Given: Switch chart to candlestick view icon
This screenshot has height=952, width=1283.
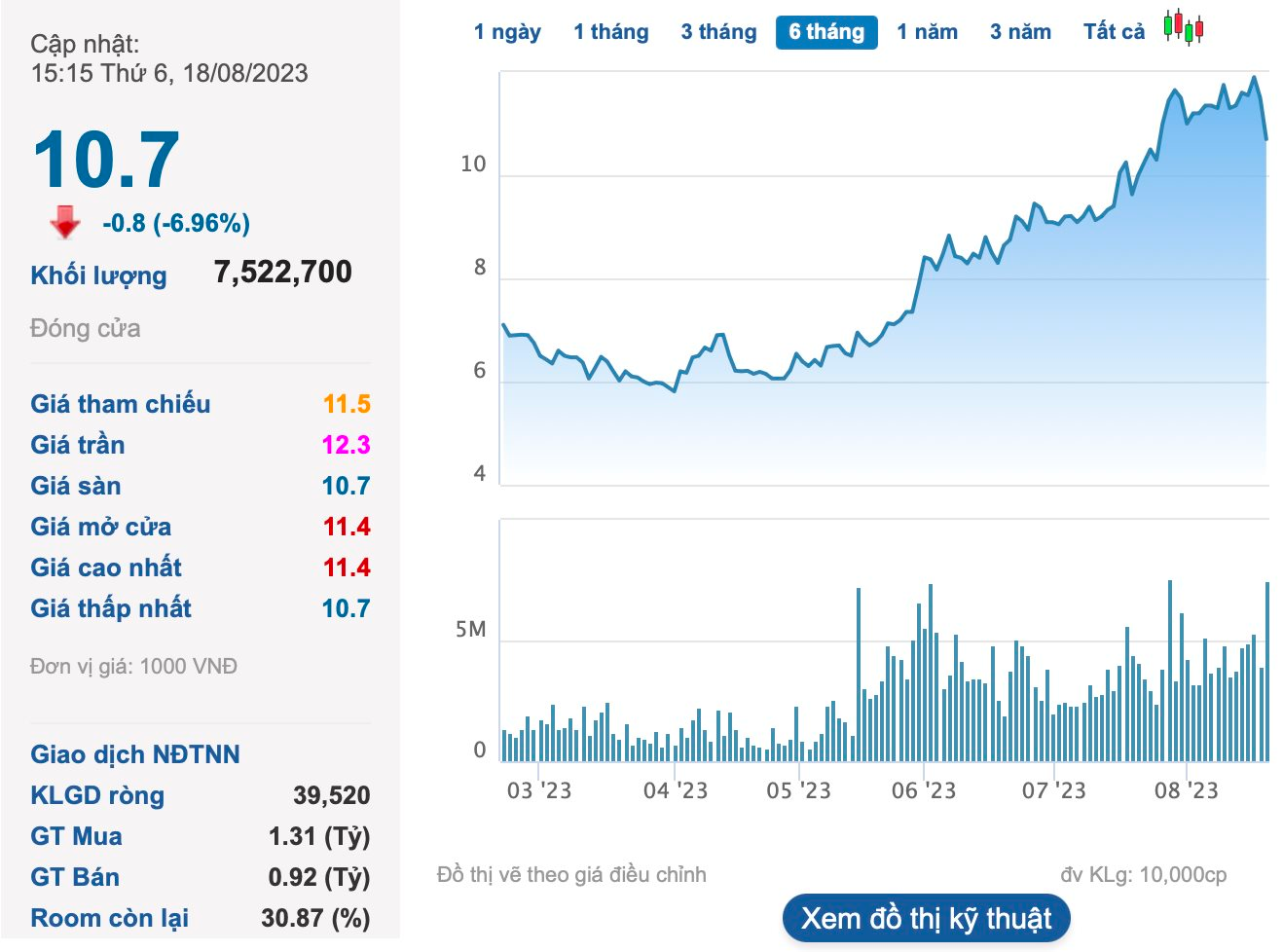Looking at the screenshot, I should tap(1184, 27).
